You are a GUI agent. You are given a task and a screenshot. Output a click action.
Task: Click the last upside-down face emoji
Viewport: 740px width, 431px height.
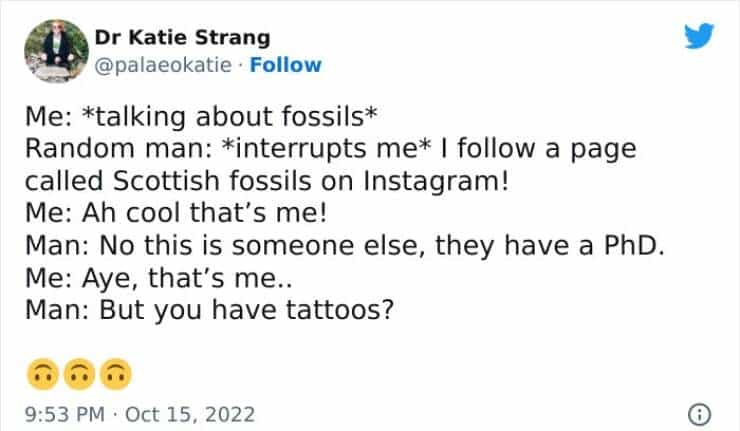(x=117, y=373)
